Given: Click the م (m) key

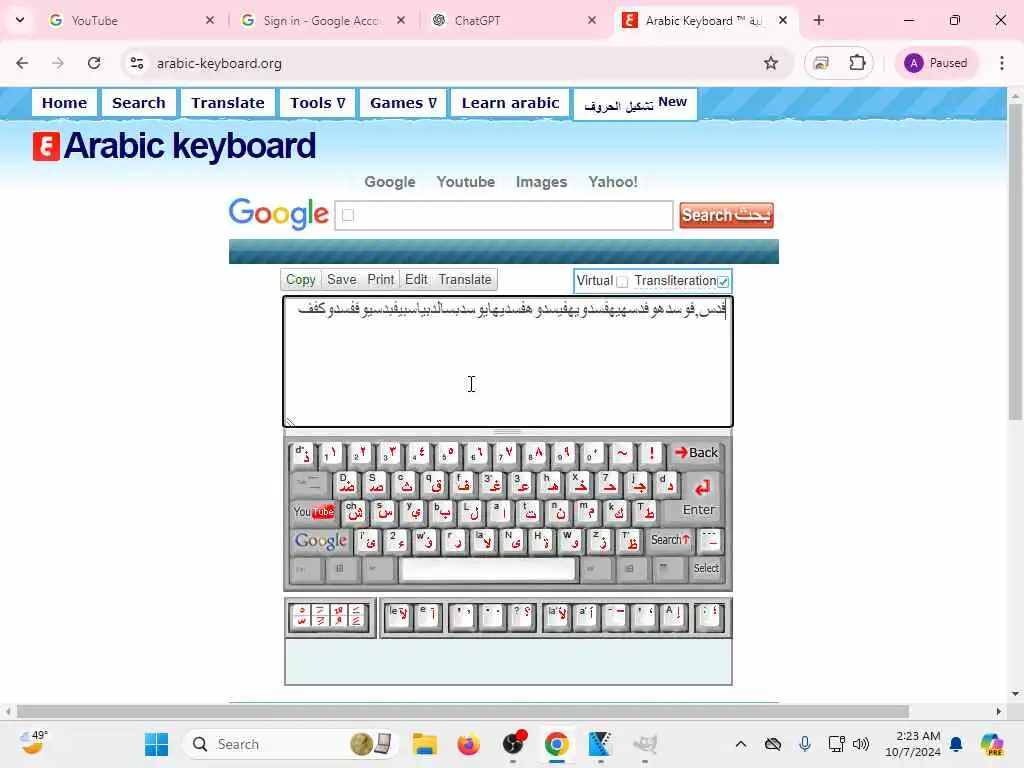Looking at the screenshot, I should (x=588, y=512).
